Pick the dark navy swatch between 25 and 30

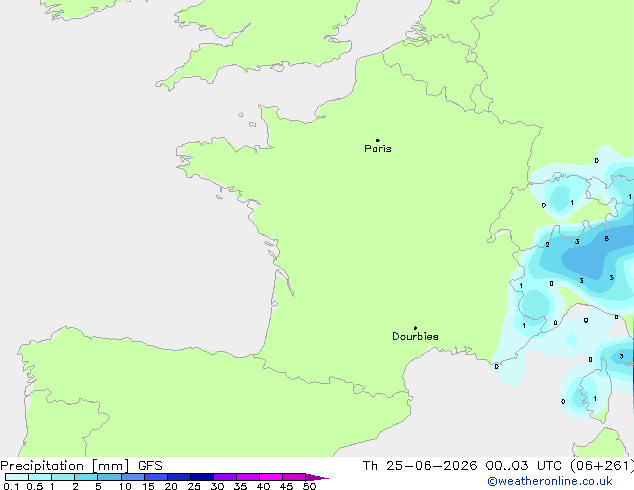click(202, 477)
